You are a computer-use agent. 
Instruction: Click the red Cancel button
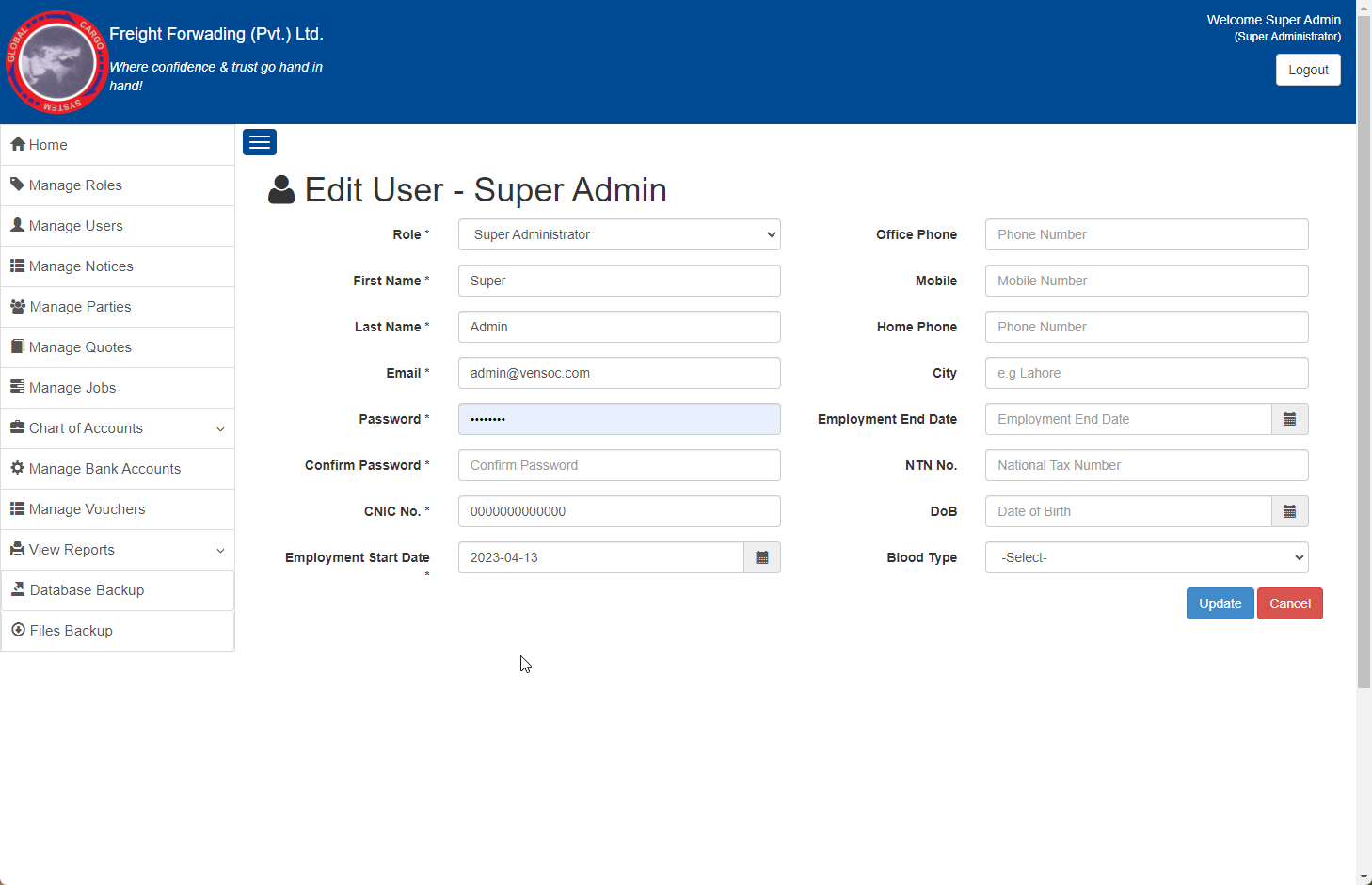(x=1289, y=603)
